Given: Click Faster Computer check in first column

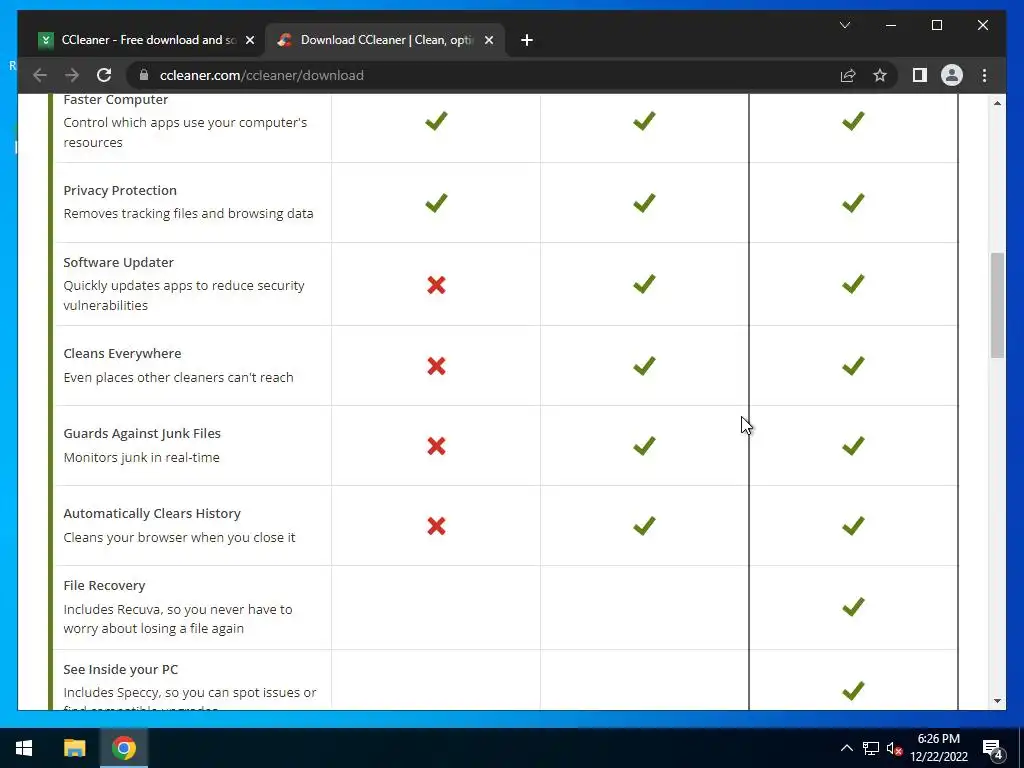Looking at the screenshot, I should [x=436, y=120].
